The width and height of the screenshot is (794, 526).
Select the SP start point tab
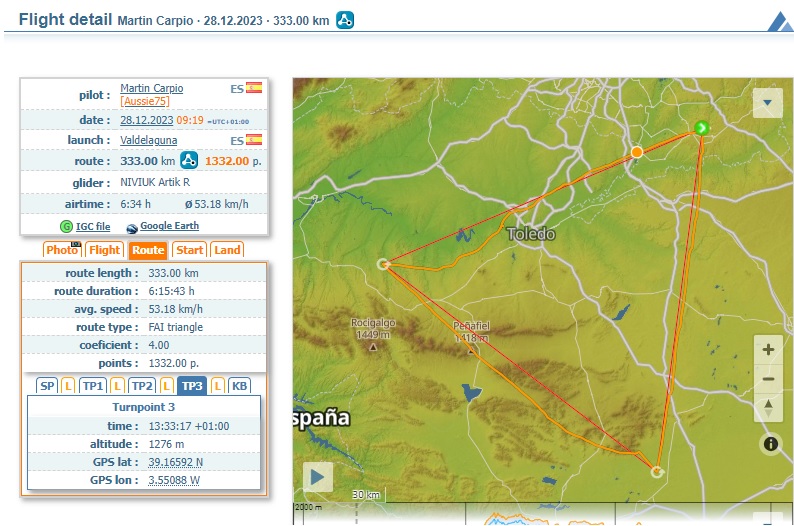tap(47, 386)
